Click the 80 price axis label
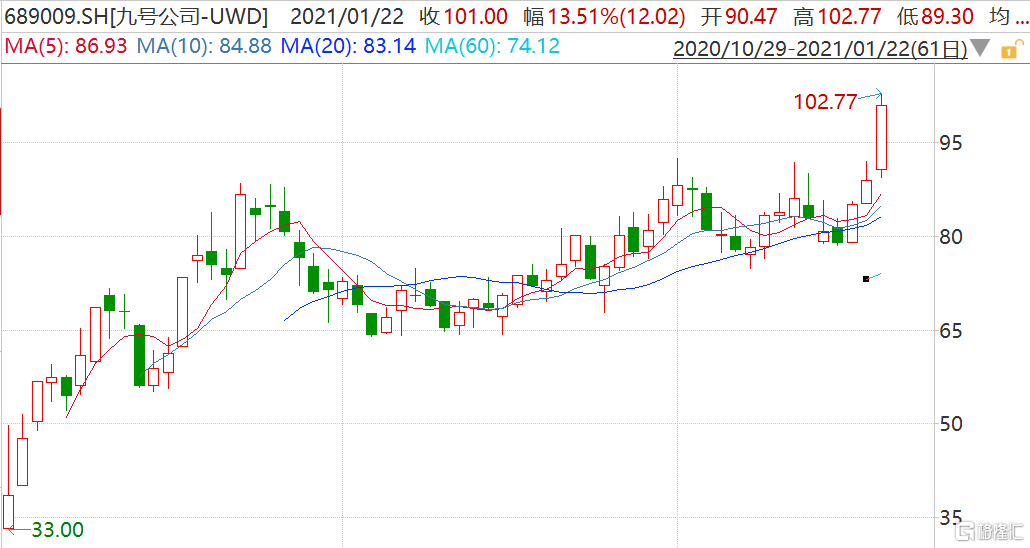Viewport: 1030px width, 548px height. (x=951, y=237)
